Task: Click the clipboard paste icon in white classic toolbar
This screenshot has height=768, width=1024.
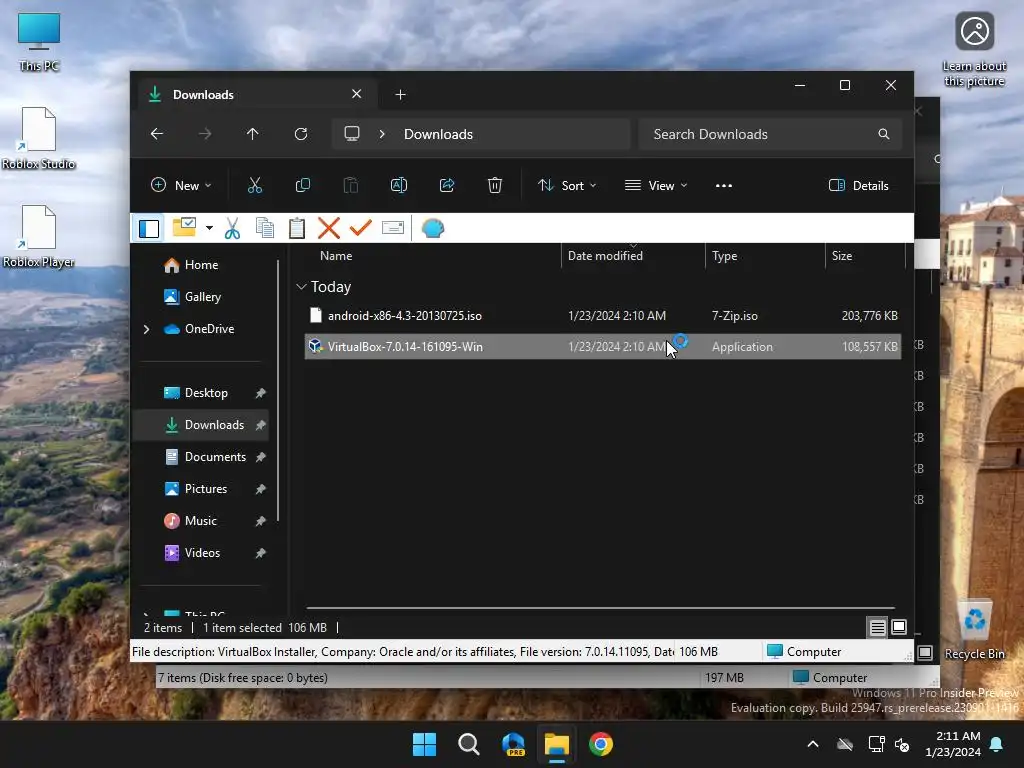Action: click(296, 228)
